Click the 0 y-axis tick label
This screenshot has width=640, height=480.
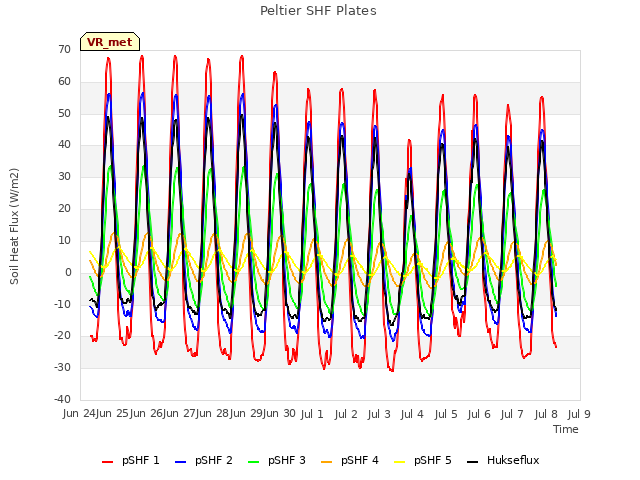(68, 273)
